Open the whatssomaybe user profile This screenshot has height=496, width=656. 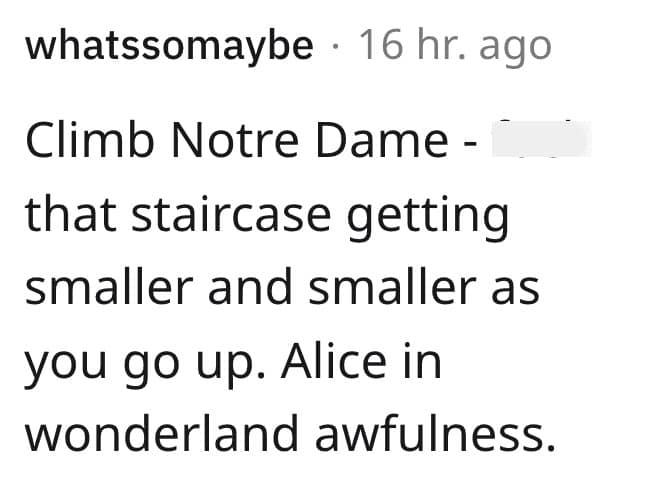coord(169,46)
